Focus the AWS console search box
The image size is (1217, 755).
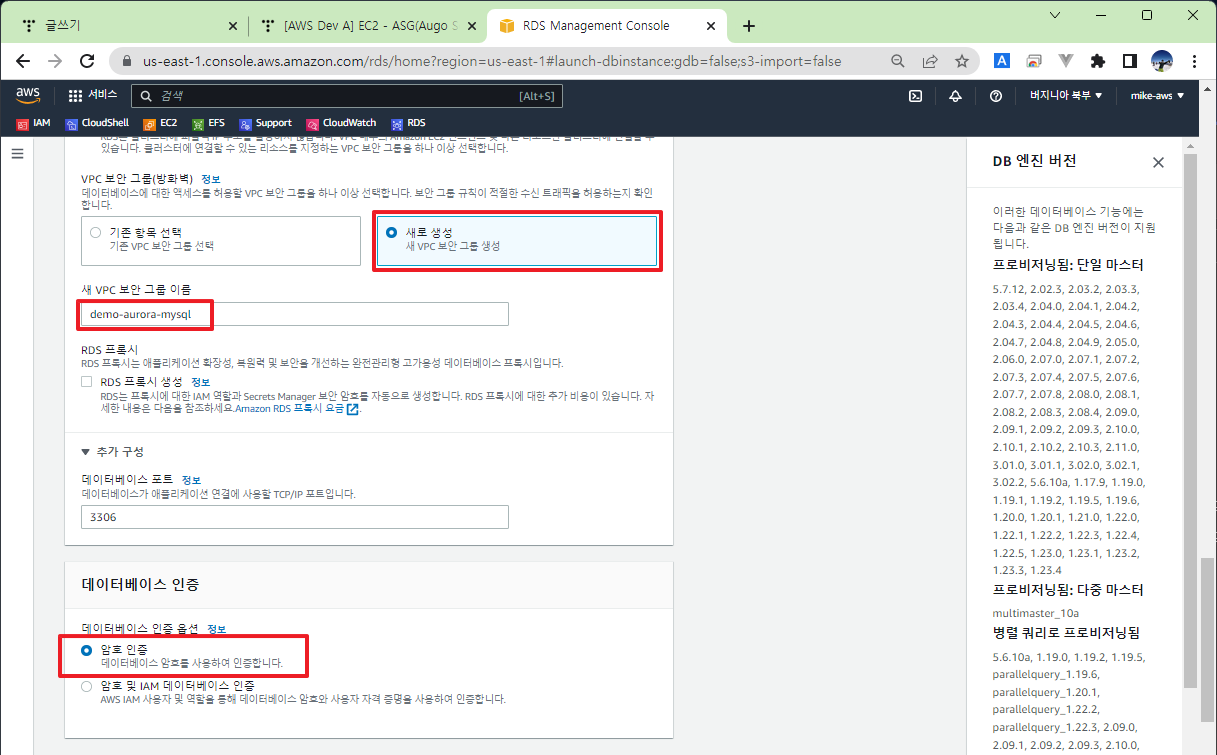click(347, 96)
